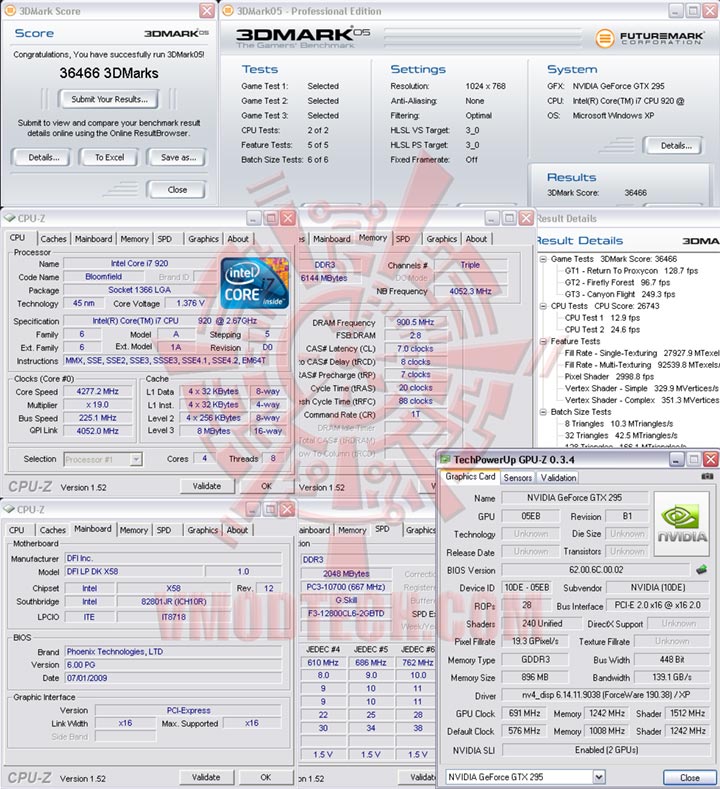
Task: Collapse the Game Tests tree node
Action: tap(543, 259)
